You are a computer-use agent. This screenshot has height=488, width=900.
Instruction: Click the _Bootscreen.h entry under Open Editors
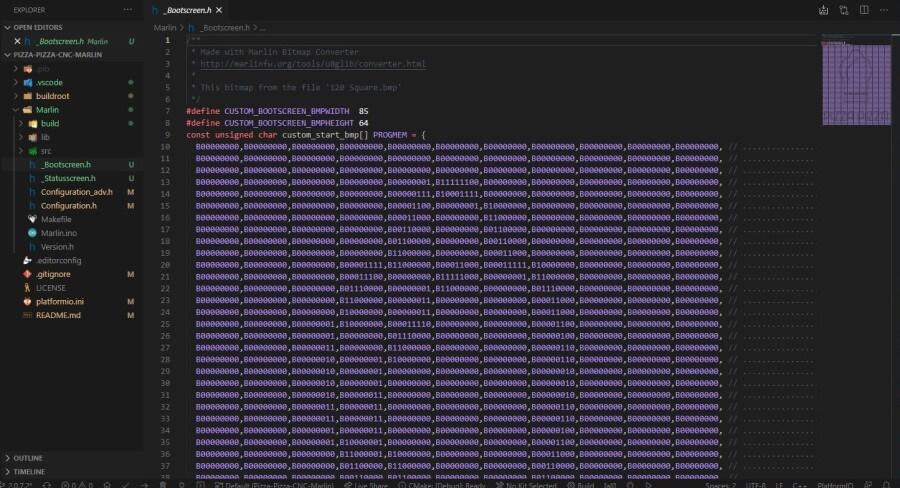(x=61, y=41)
